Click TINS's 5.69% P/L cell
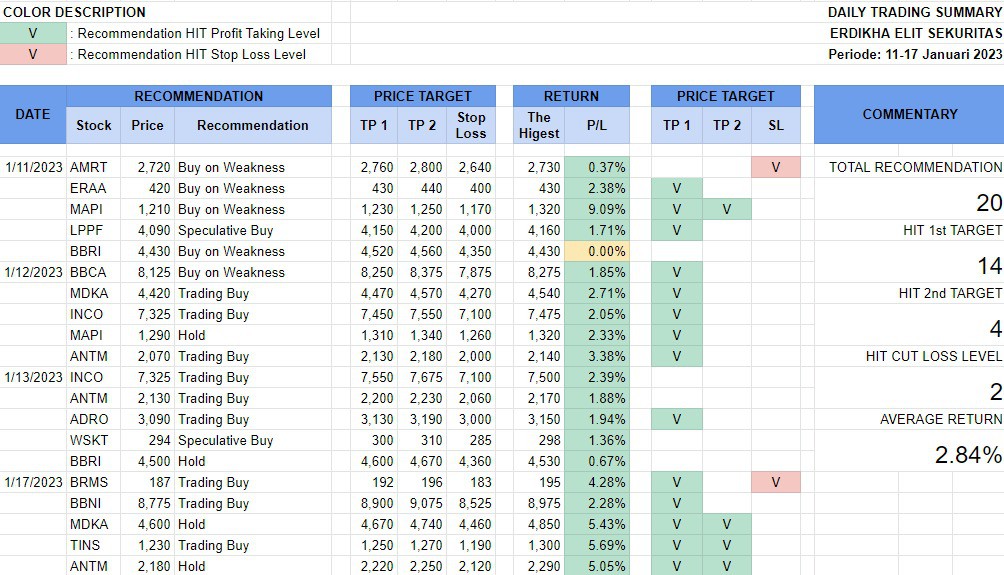The image size is (1004, 575). 597,545
